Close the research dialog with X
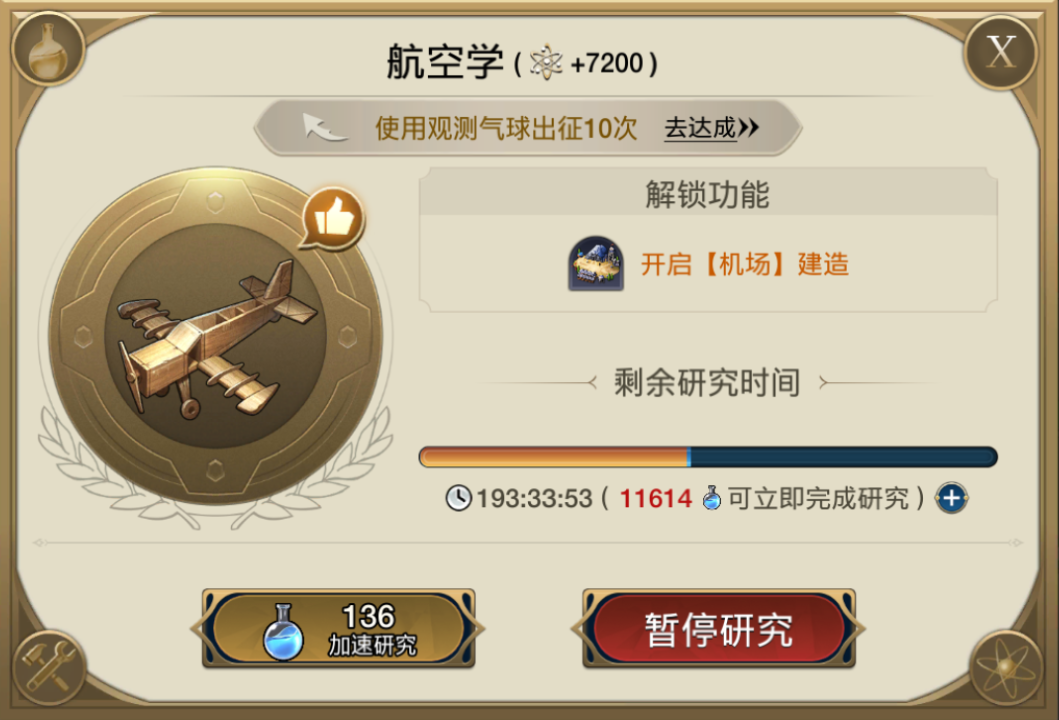Image resolution: width=1059 pixels, height=720 pixels. (1000, 51)
